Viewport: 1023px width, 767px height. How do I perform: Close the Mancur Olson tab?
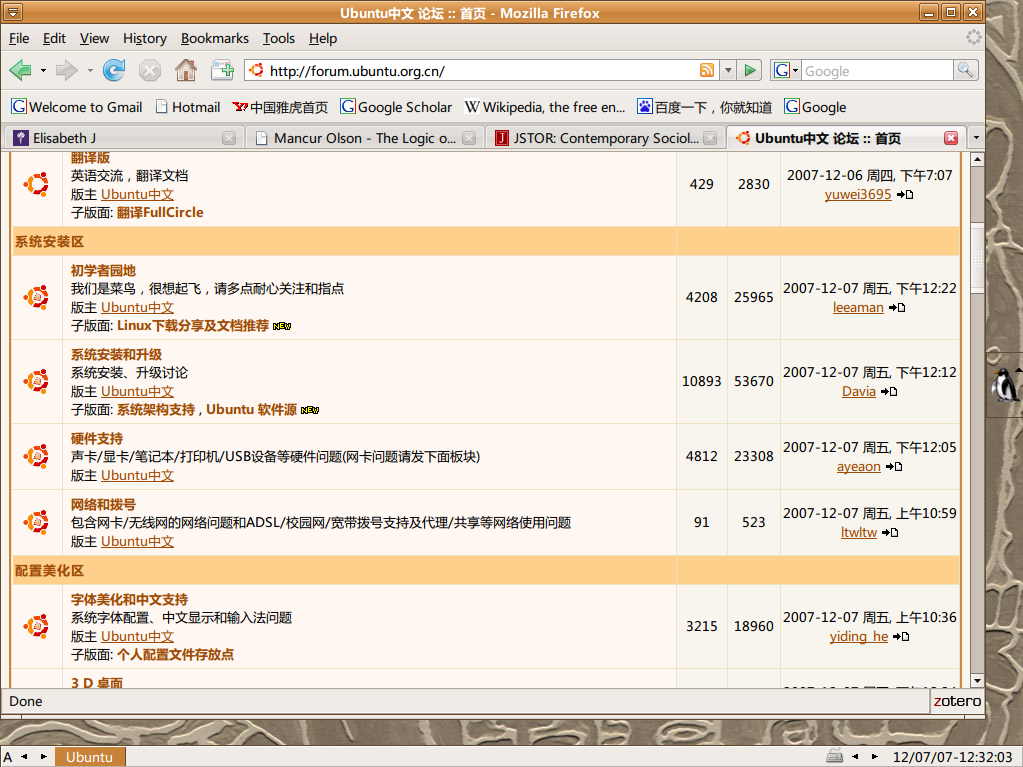click(469, 138)
